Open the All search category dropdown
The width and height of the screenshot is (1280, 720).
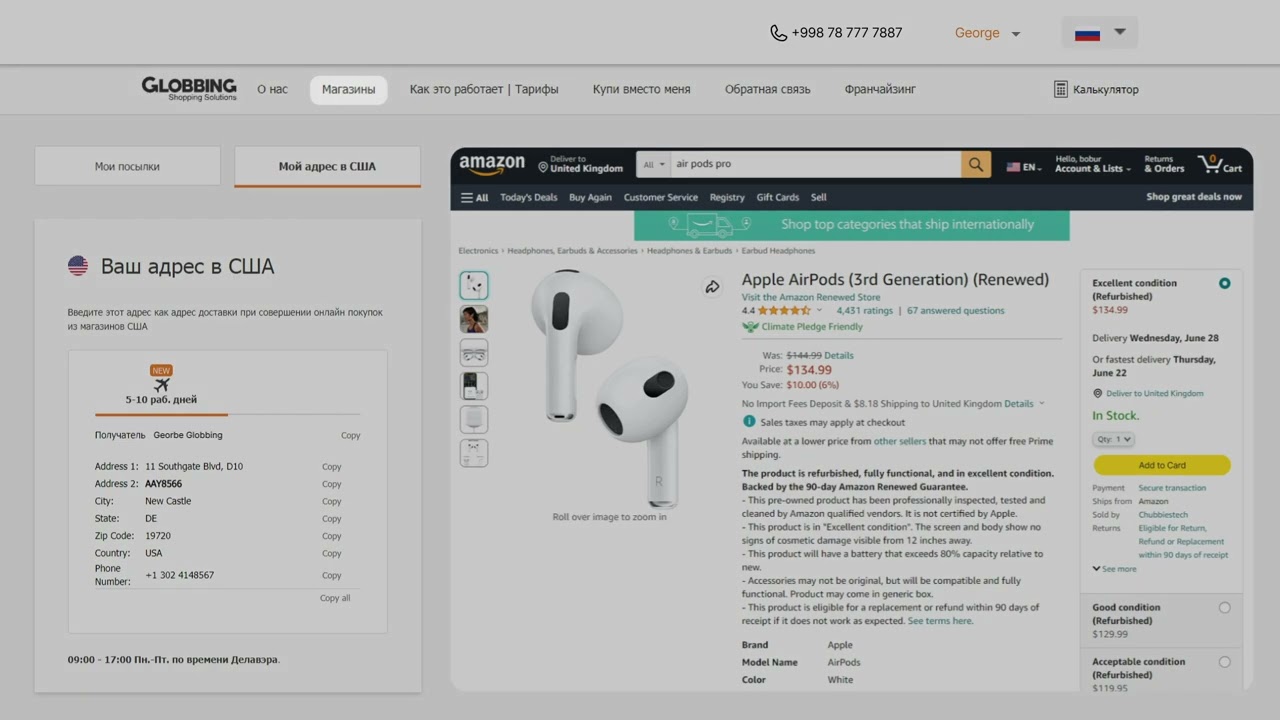(654, 164)
